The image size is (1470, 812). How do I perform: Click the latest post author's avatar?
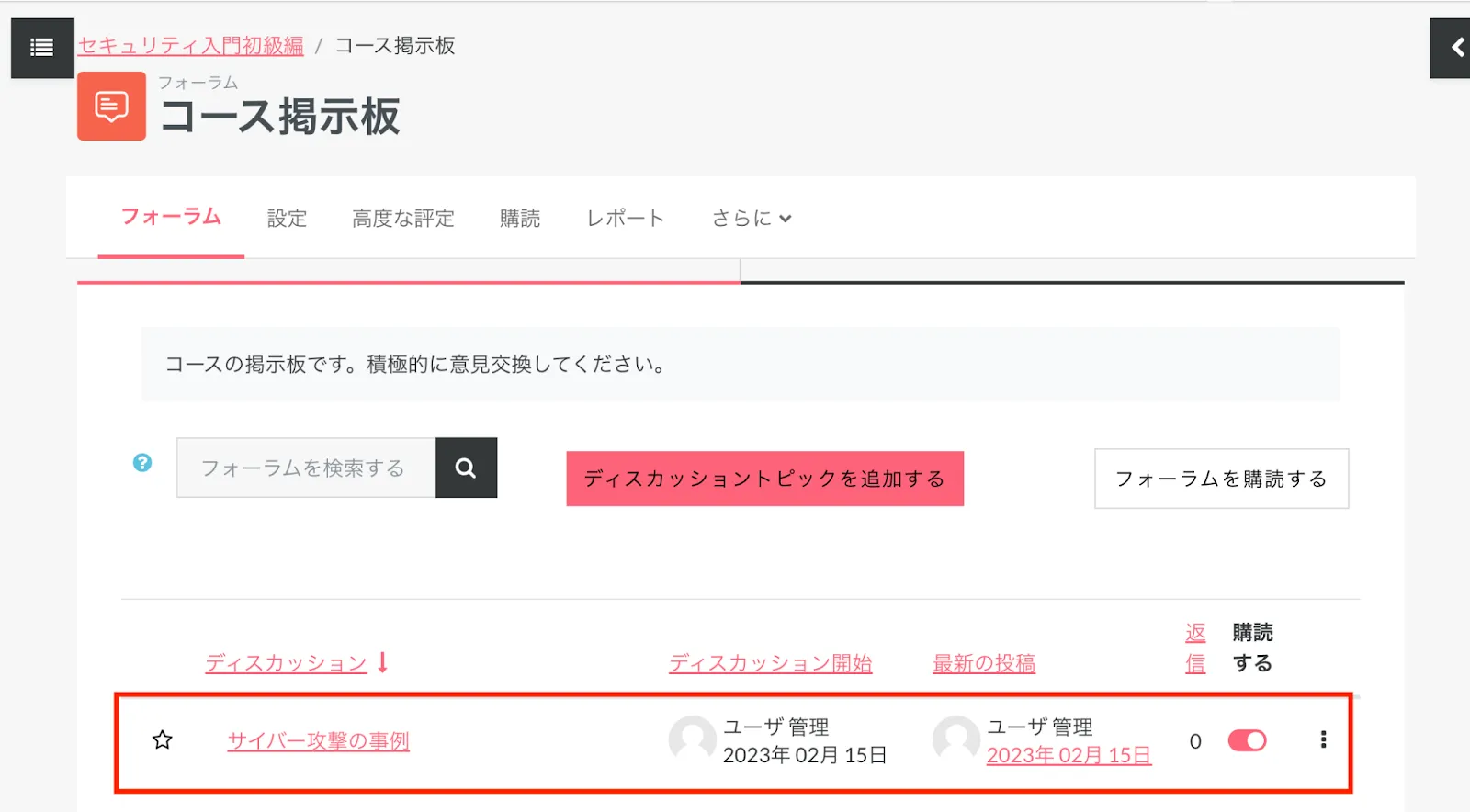(955, 739)
